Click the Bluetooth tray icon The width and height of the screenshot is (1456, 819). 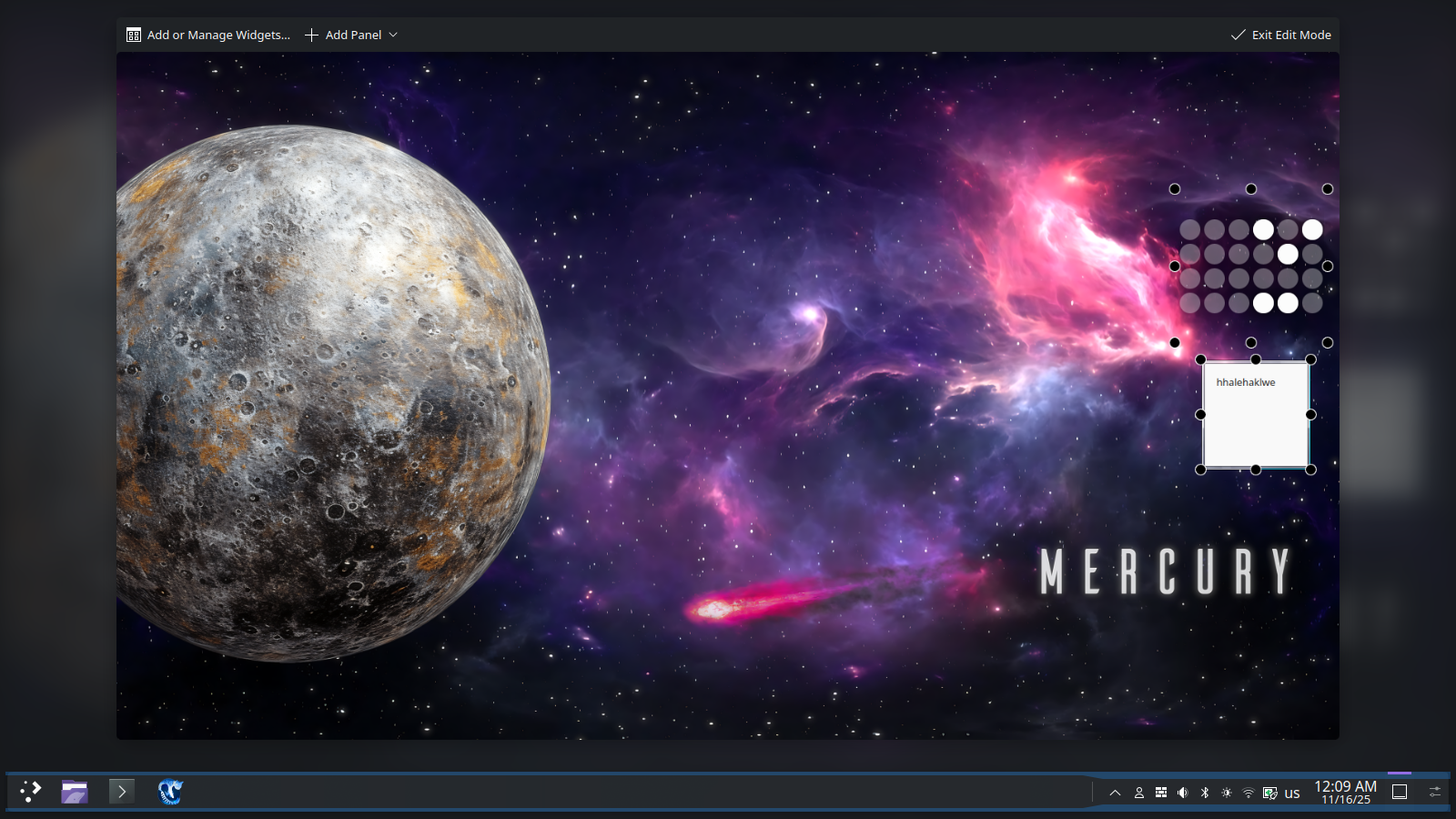[x=1205, y=793]
